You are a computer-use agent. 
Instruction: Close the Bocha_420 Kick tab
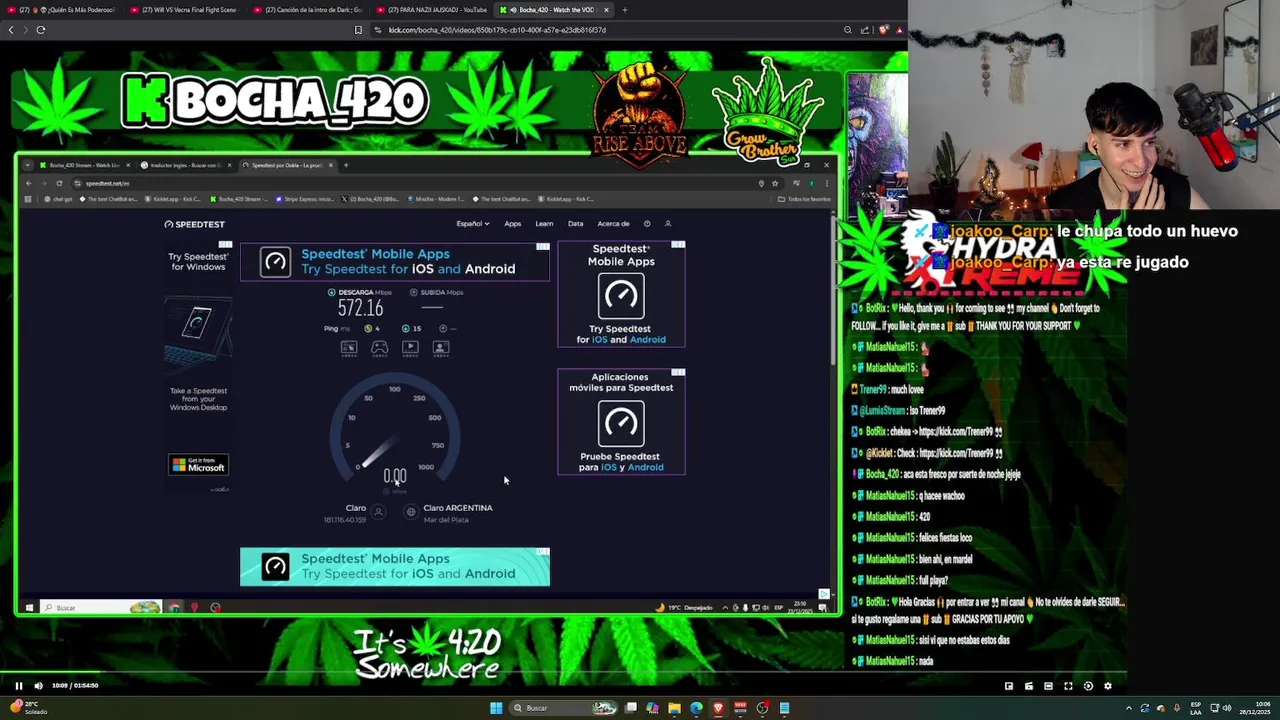[606, 10]
